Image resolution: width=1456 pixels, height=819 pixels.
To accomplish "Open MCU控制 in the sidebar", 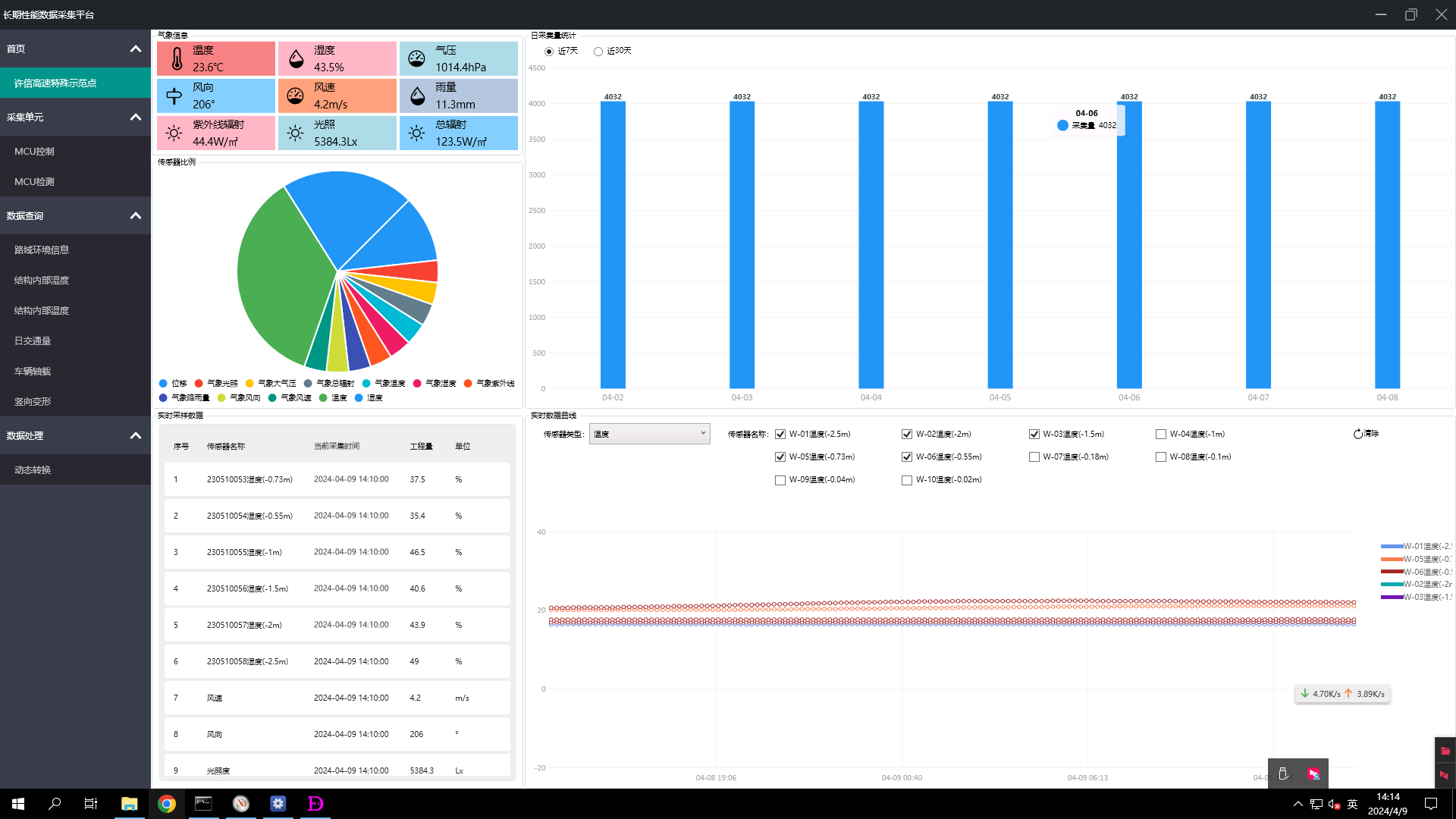I will click(34, 152).
